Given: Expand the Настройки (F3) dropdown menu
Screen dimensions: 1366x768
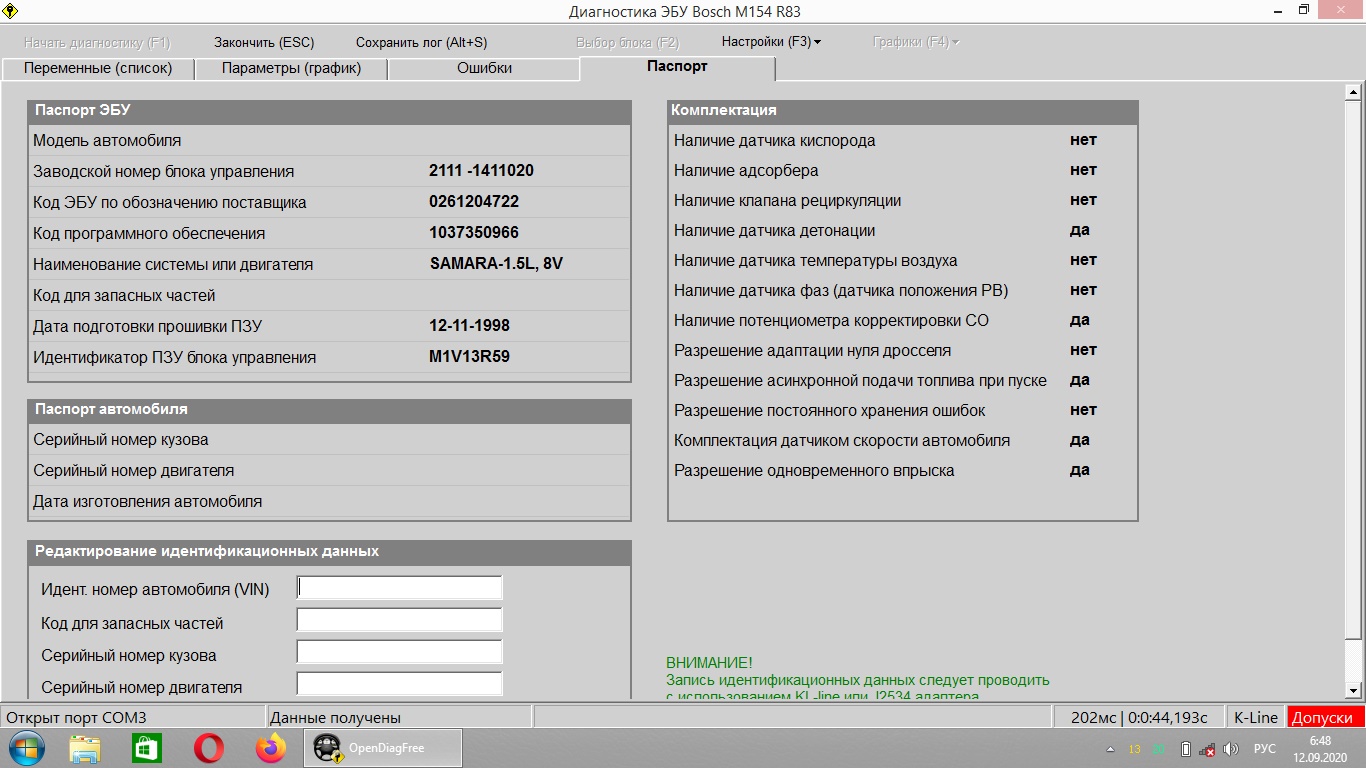Looking at the screenshot, I should (771, 42).
